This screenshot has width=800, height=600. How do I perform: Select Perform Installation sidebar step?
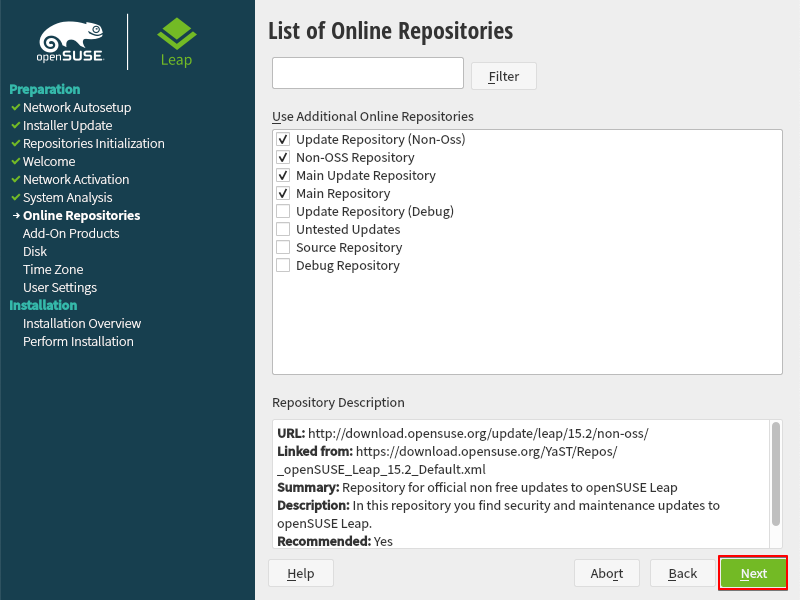click(78, 341)
